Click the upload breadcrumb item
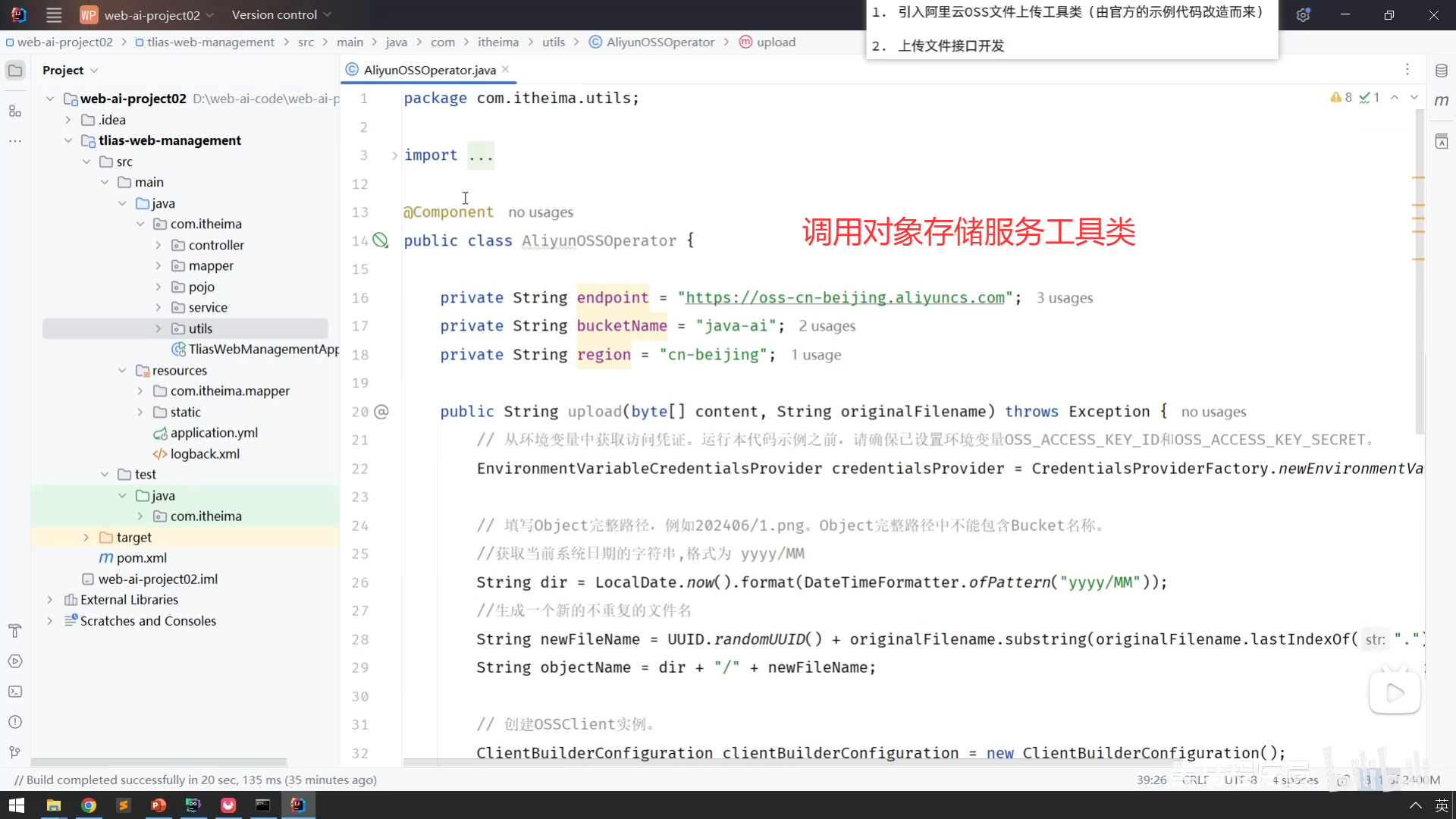The image size is (1456, 819). 775,42
